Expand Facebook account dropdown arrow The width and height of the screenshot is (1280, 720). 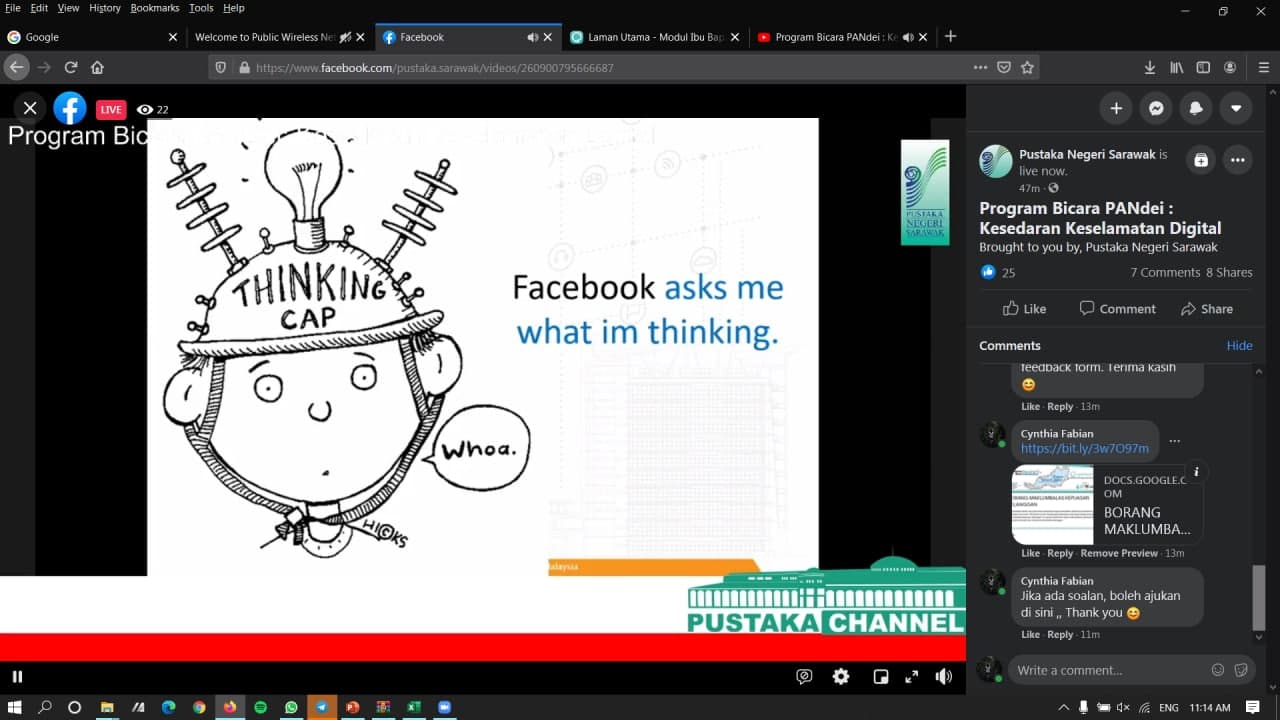1236,108
